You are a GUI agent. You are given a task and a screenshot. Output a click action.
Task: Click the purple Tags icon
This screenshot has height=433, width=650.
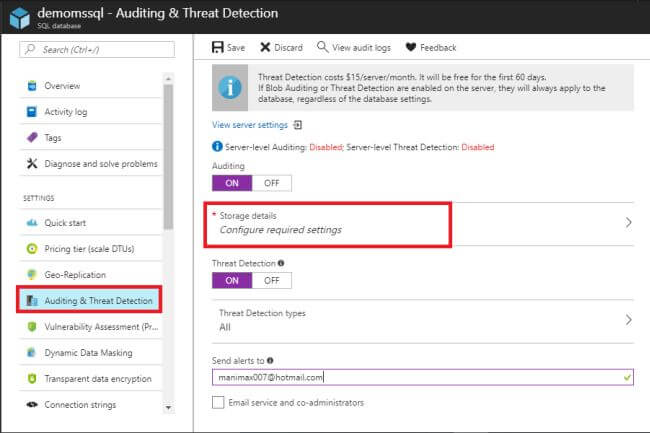[x=32, y=138]
